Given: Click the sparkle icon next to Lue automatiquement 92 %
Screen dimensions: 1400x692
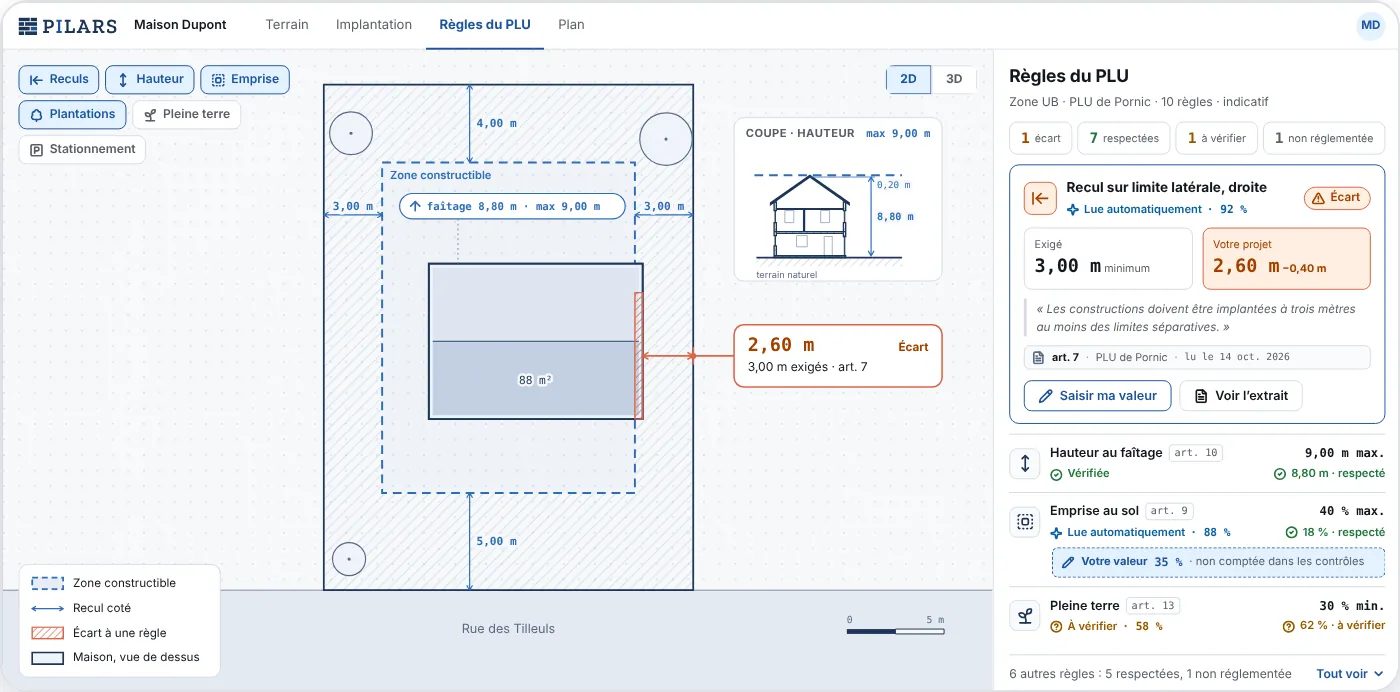Looking at the screenshot, I should pyautogui.click(x=1073, y=210).
